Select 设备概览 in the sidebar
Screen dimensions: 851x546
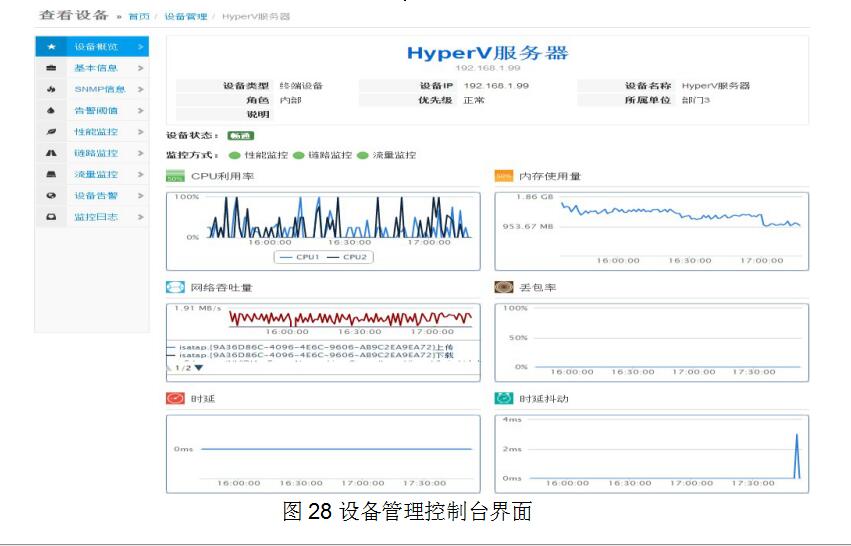pyautogui.click(x=95, y=47)
